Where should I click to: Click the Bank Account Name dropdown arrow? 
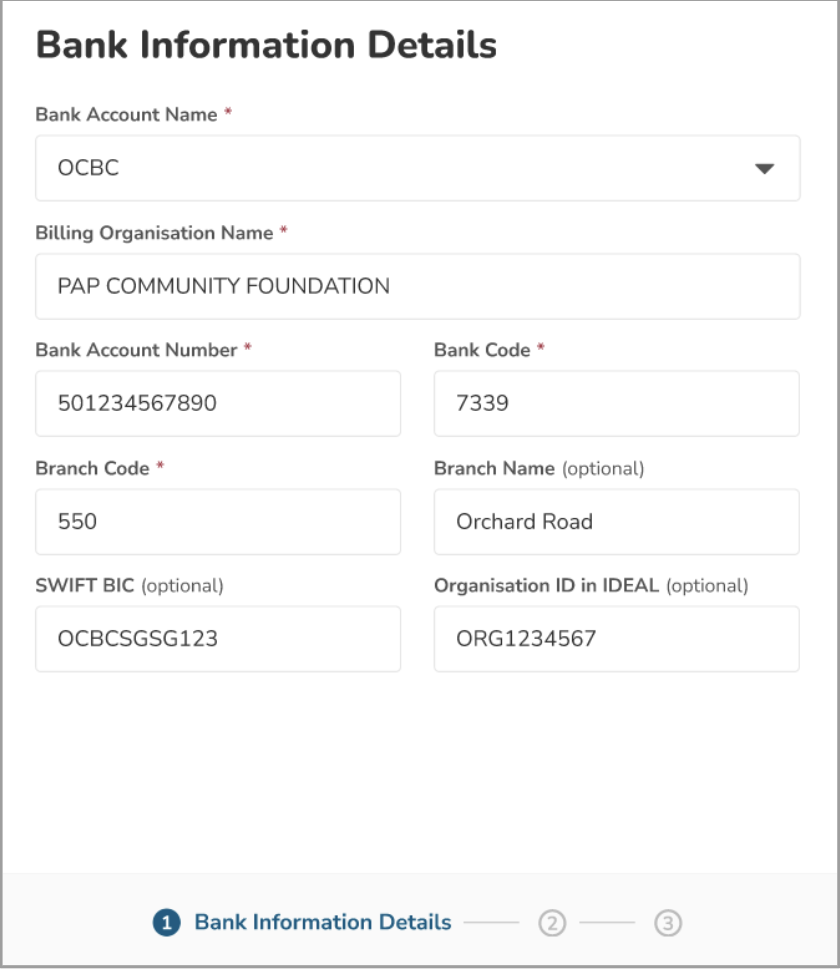pyautogui.click(x=764, y=169)
